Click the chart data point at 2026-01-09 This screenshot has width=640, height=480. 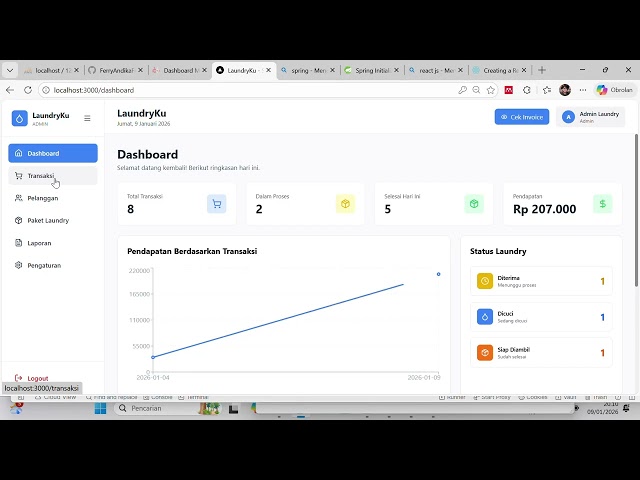pyautogui.click(x=438, y=274)
